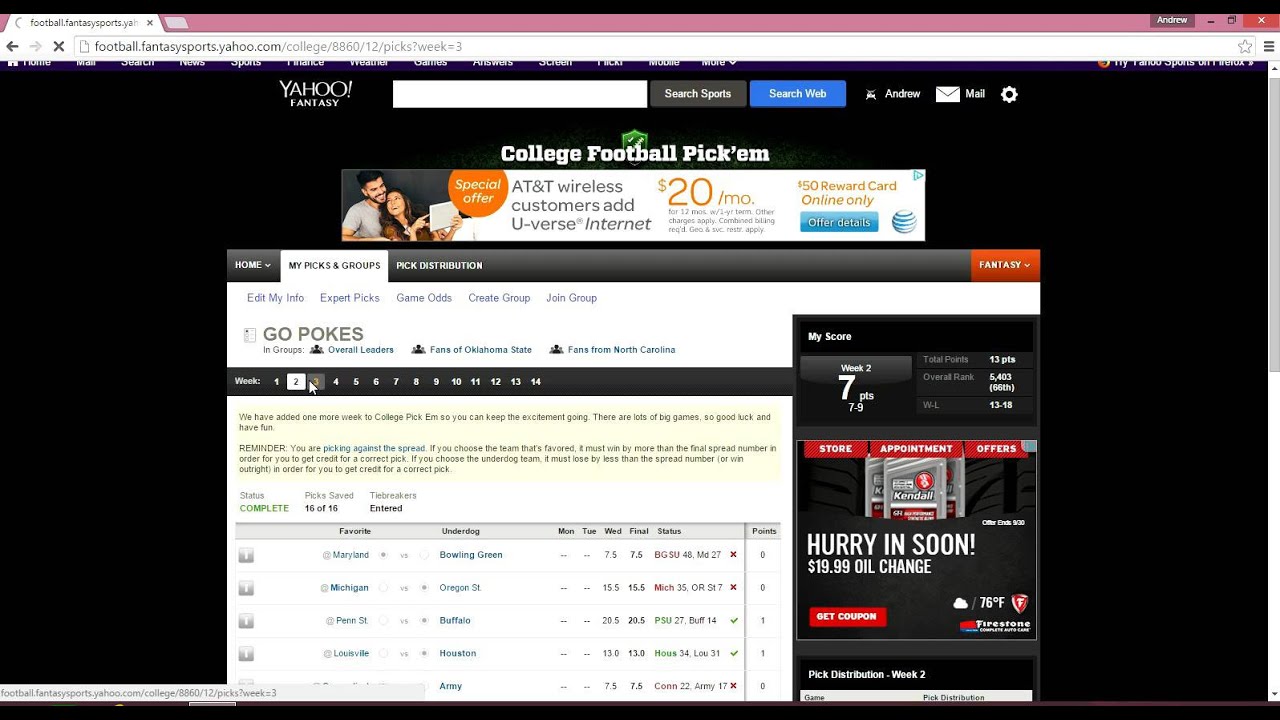Click the Firestone weather cloud icon
The height and width of the screenshot is (720, 1280).
pos(960,603)
